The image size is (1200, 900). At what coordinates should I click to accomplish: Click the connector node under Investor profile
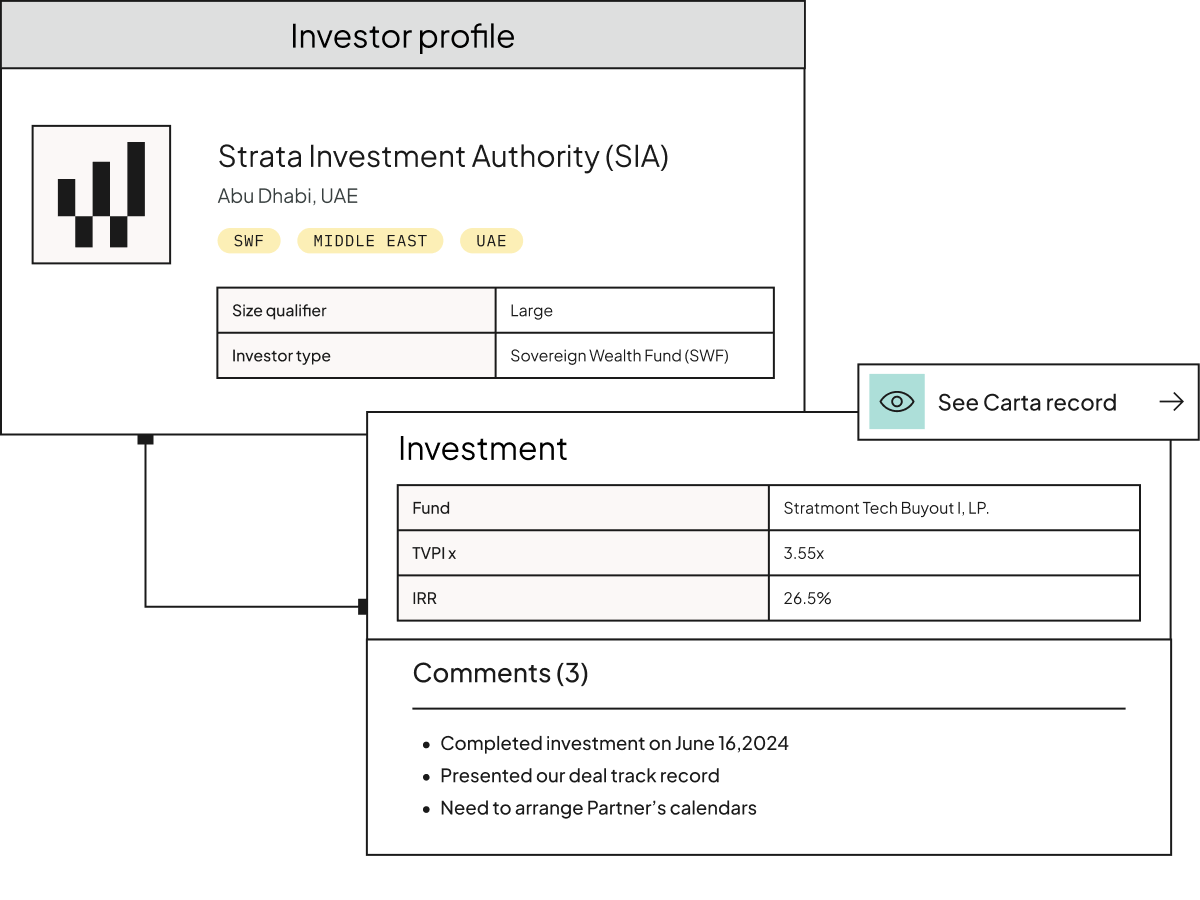(145, 438)
